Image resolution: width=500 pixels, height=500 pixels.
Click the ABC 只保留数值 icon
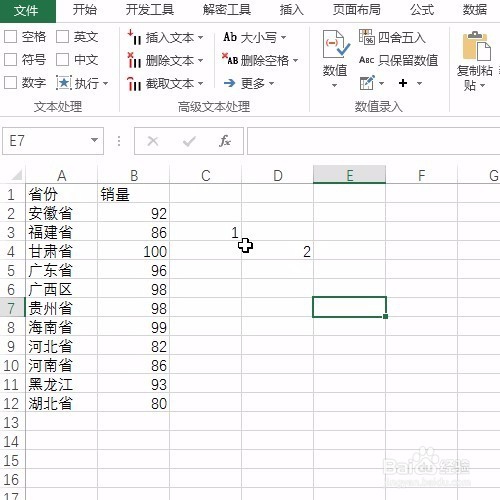click(x=366, y=60)
